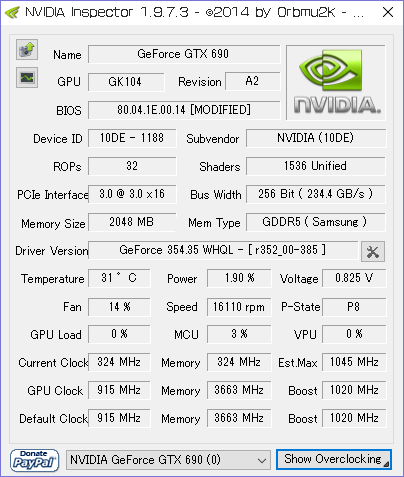Screen dimensions: 404x477
Task: Open the GPU selection dropdown
Action: click(x=168, y=460)
